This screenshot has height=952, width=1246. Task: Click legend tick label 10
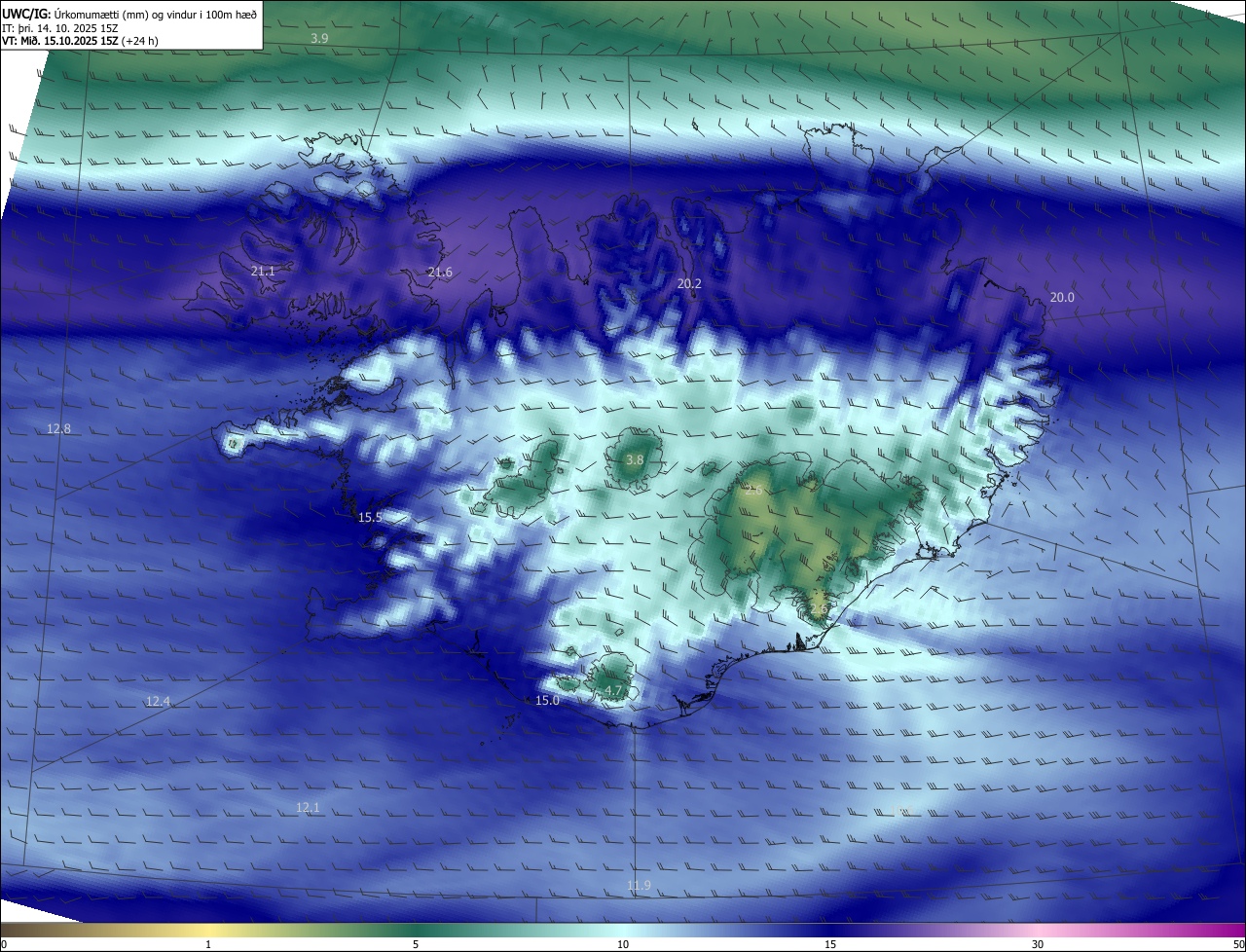pyautogui.click(x=623, y=944)
